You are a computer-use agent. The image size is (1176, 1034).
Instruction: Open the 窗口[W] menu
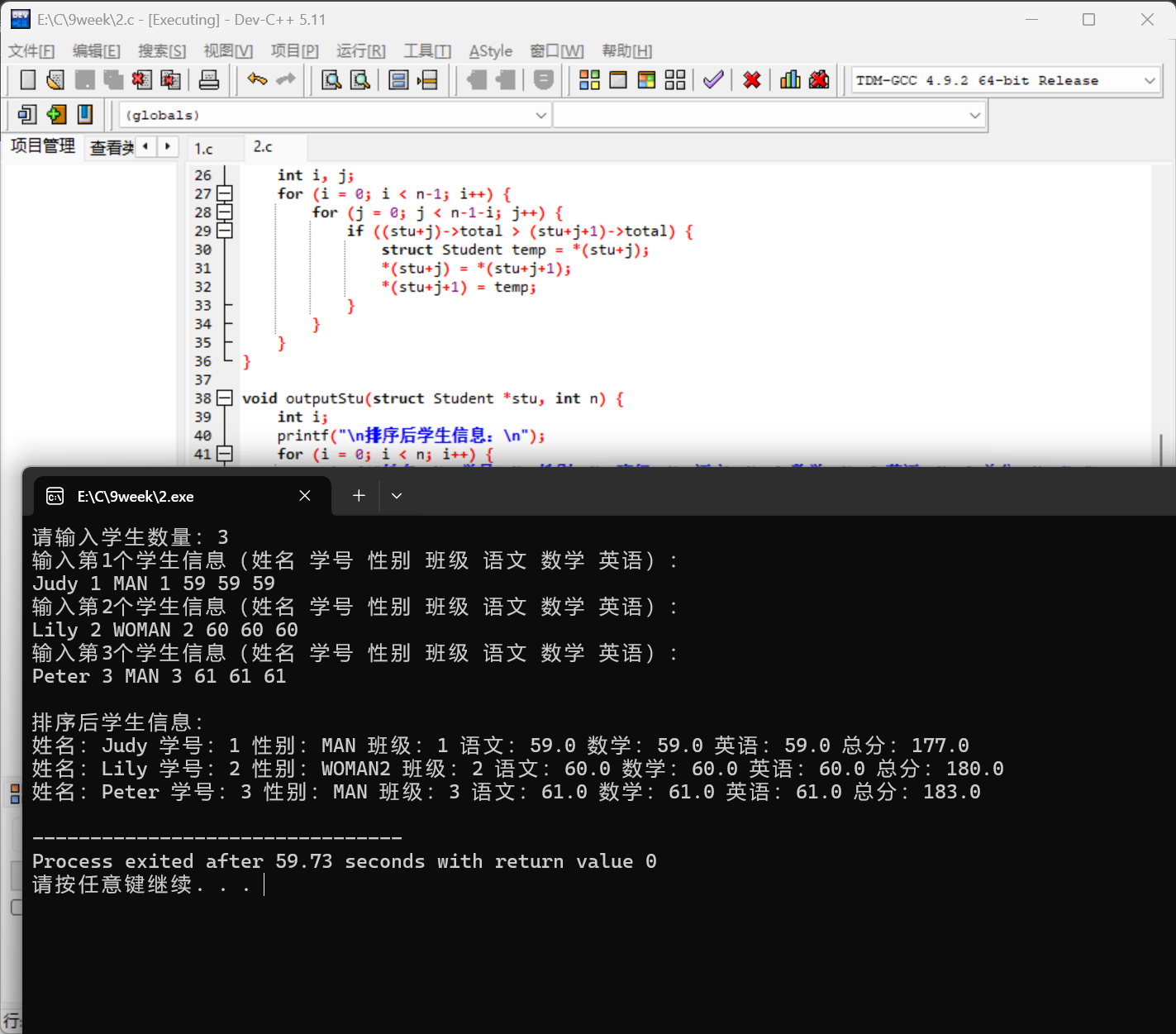557,51
